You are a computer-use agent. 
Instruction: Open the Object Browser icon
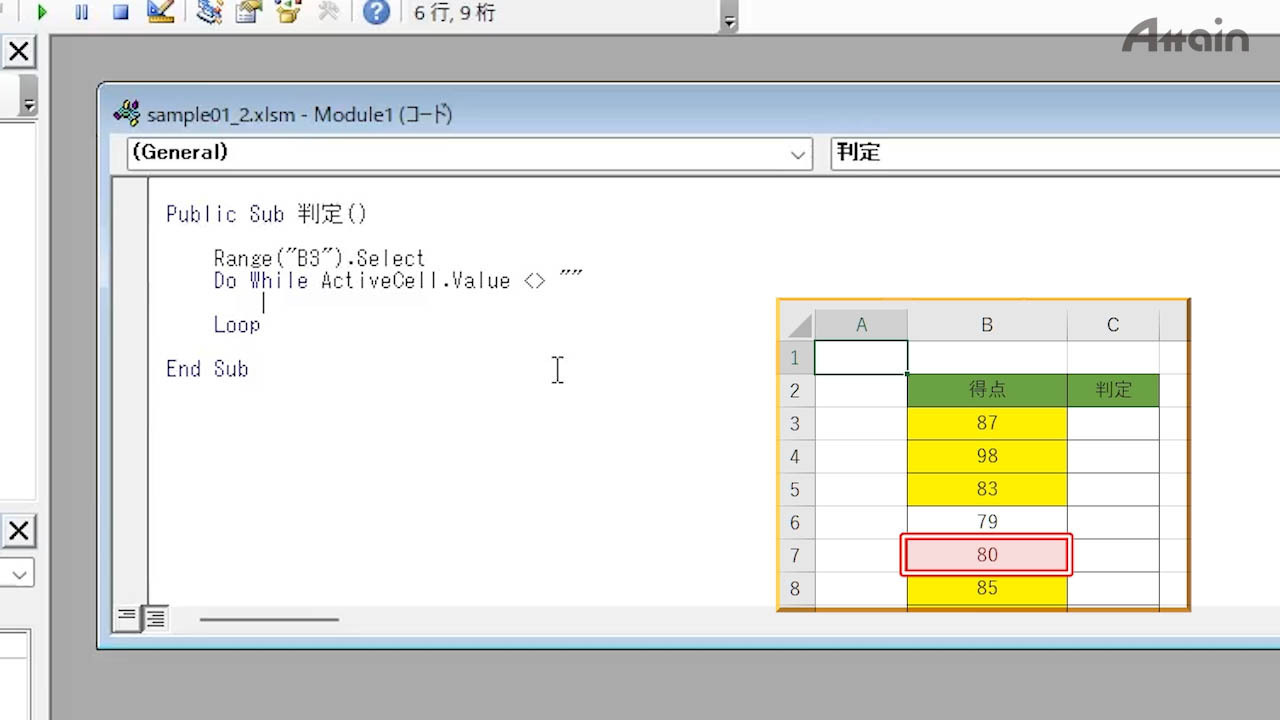click(288, 13)
